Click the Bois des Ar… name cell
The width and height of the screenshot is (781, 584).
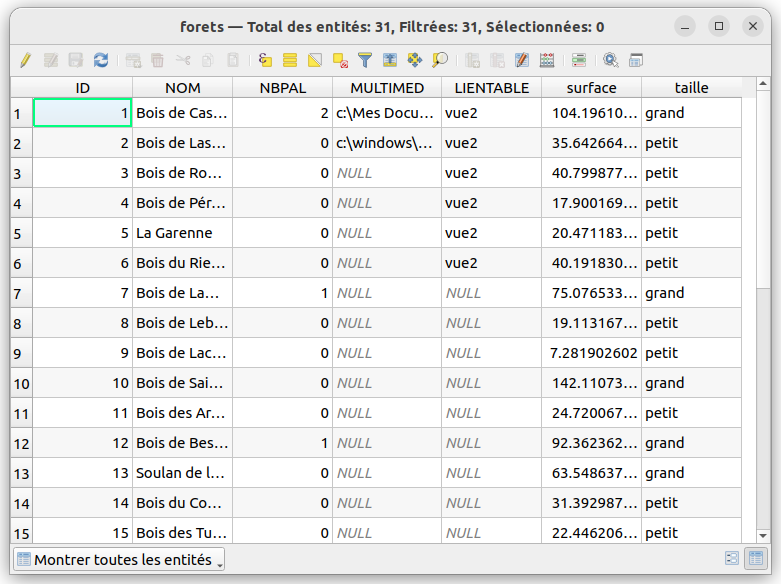(x=183, y=413)
